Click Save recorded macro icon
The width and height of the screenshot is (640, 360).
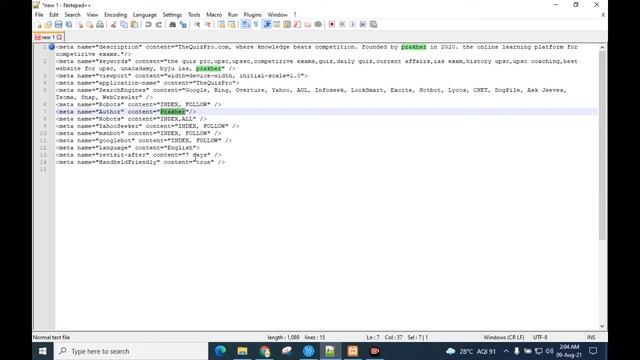(373, 24)
